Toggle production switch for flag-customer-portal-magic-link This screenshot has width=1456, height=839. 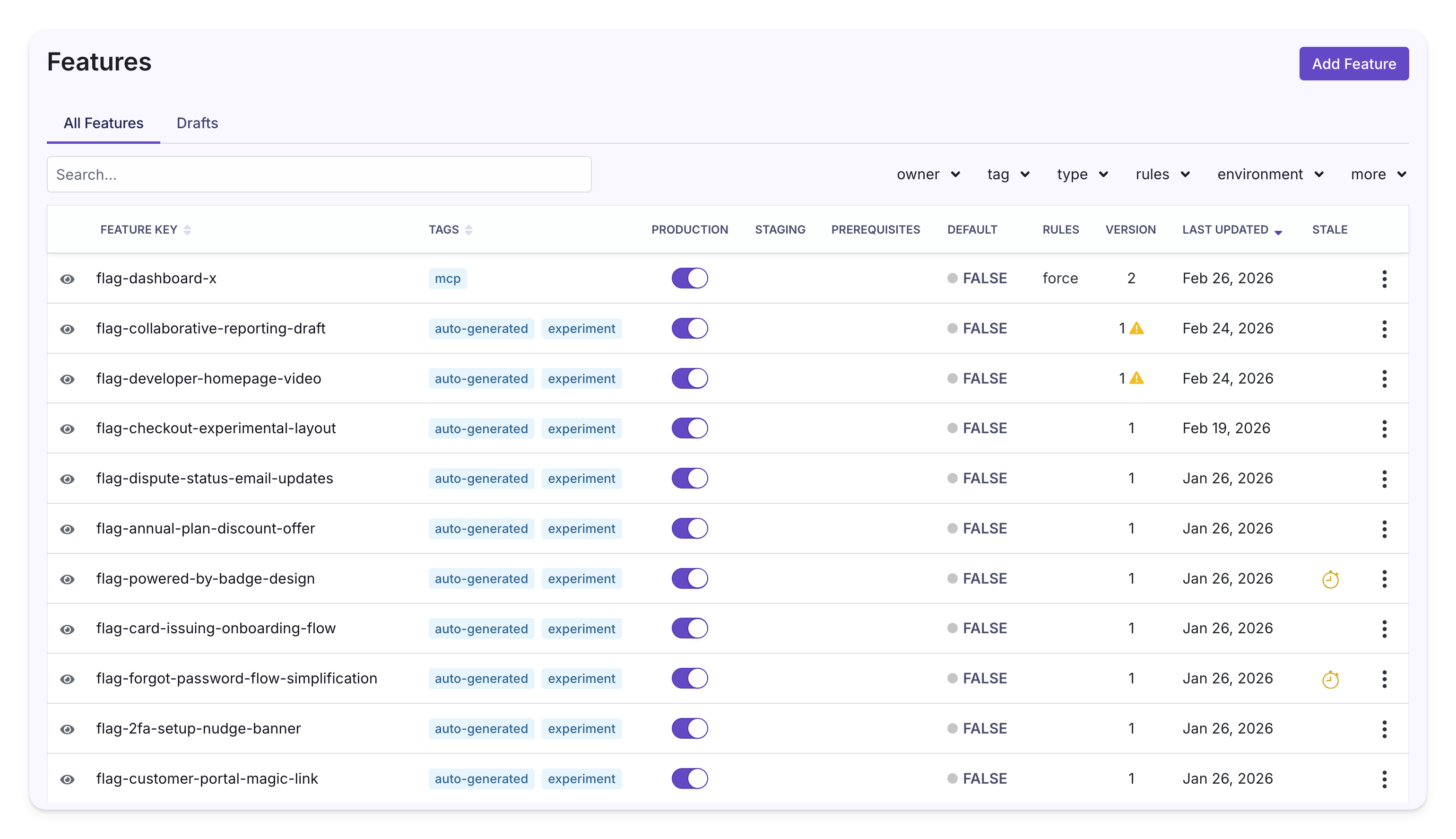pos(689,778)
